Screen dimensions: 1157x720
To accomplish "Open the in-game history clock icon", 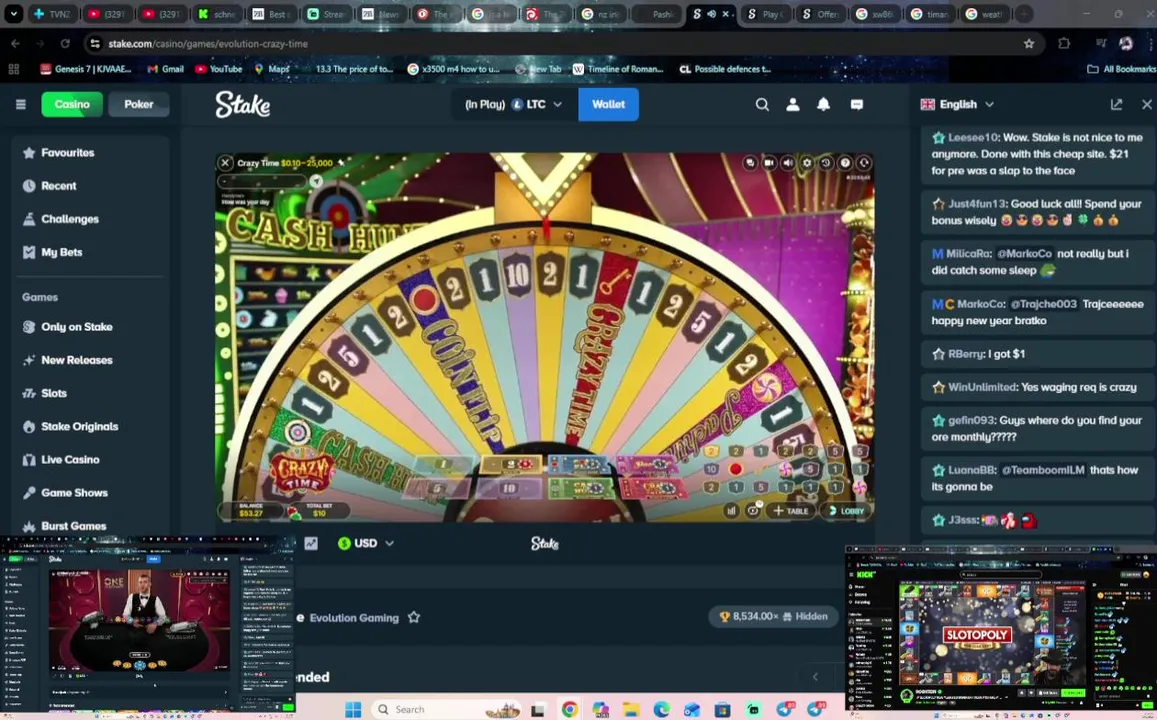I will (826, 163).
